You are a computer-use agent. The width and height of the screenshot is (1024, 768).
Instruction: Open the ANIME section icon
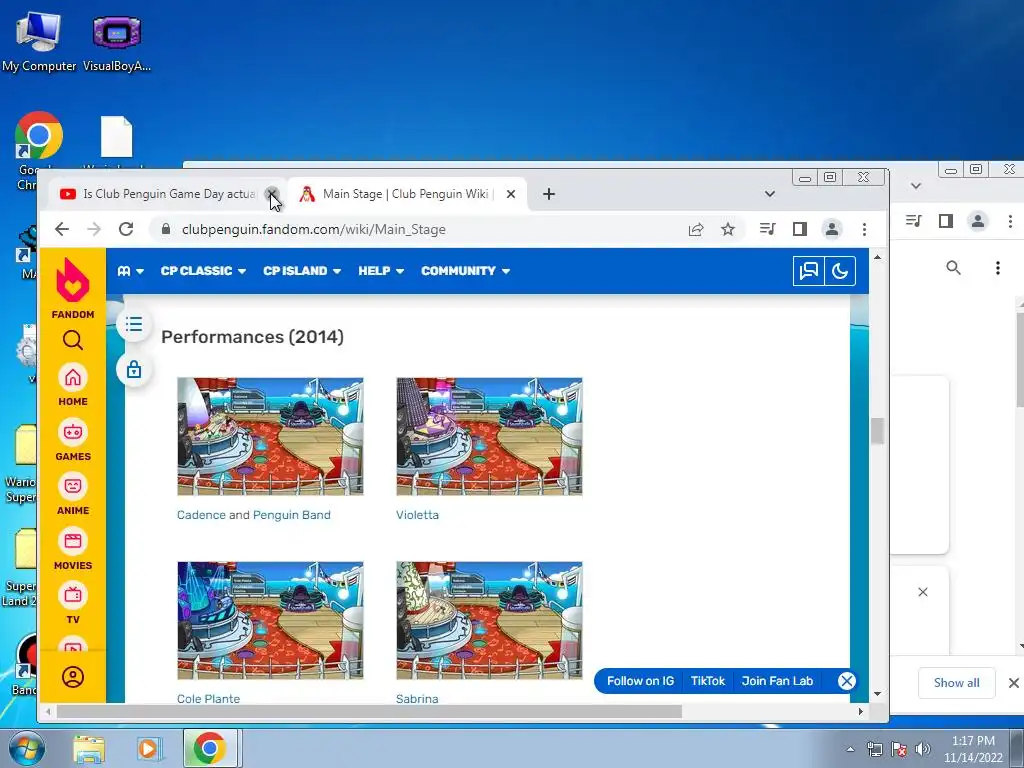[72, 487]
